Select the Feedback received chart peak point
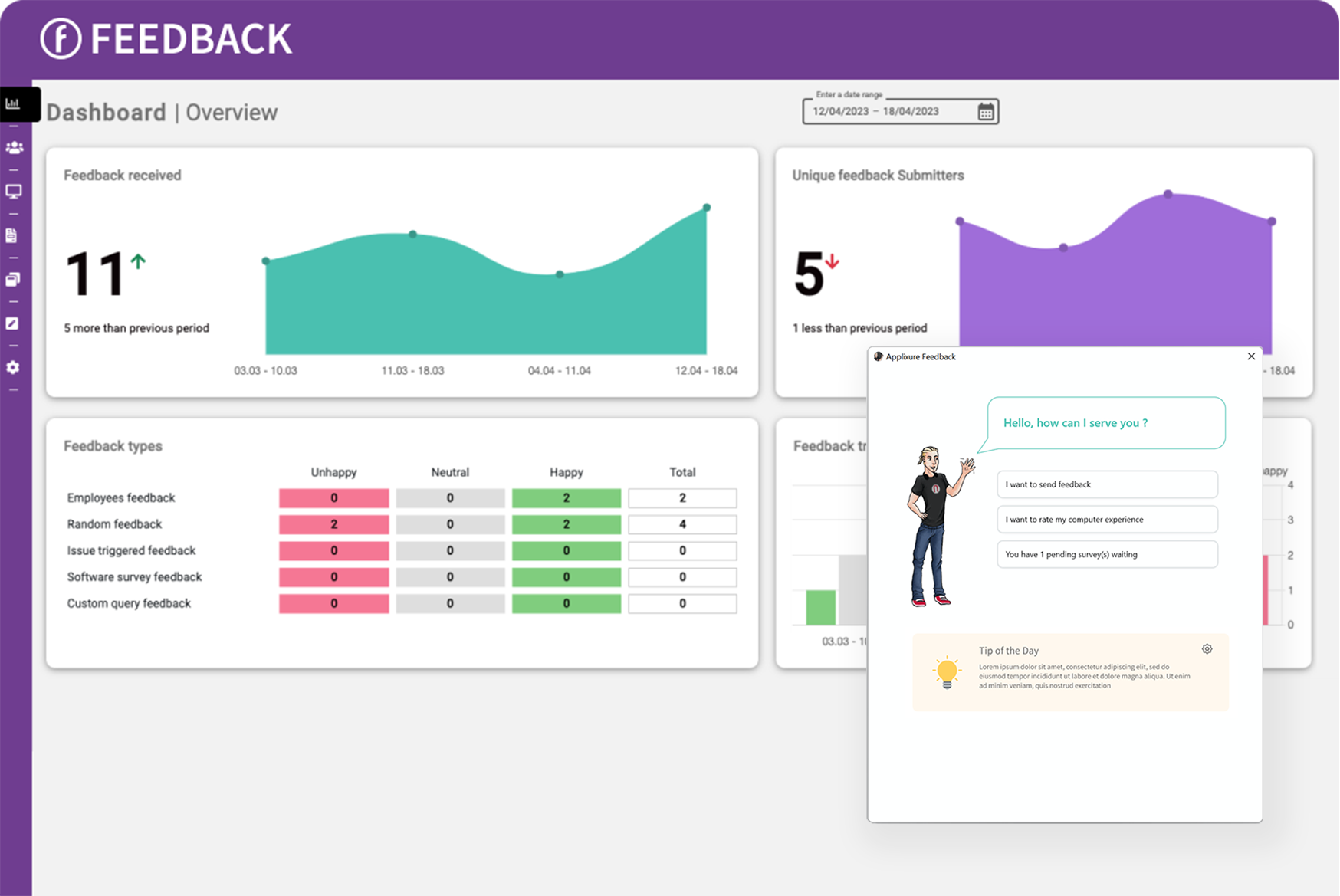1340x896 pixels. tap(705, 206)
